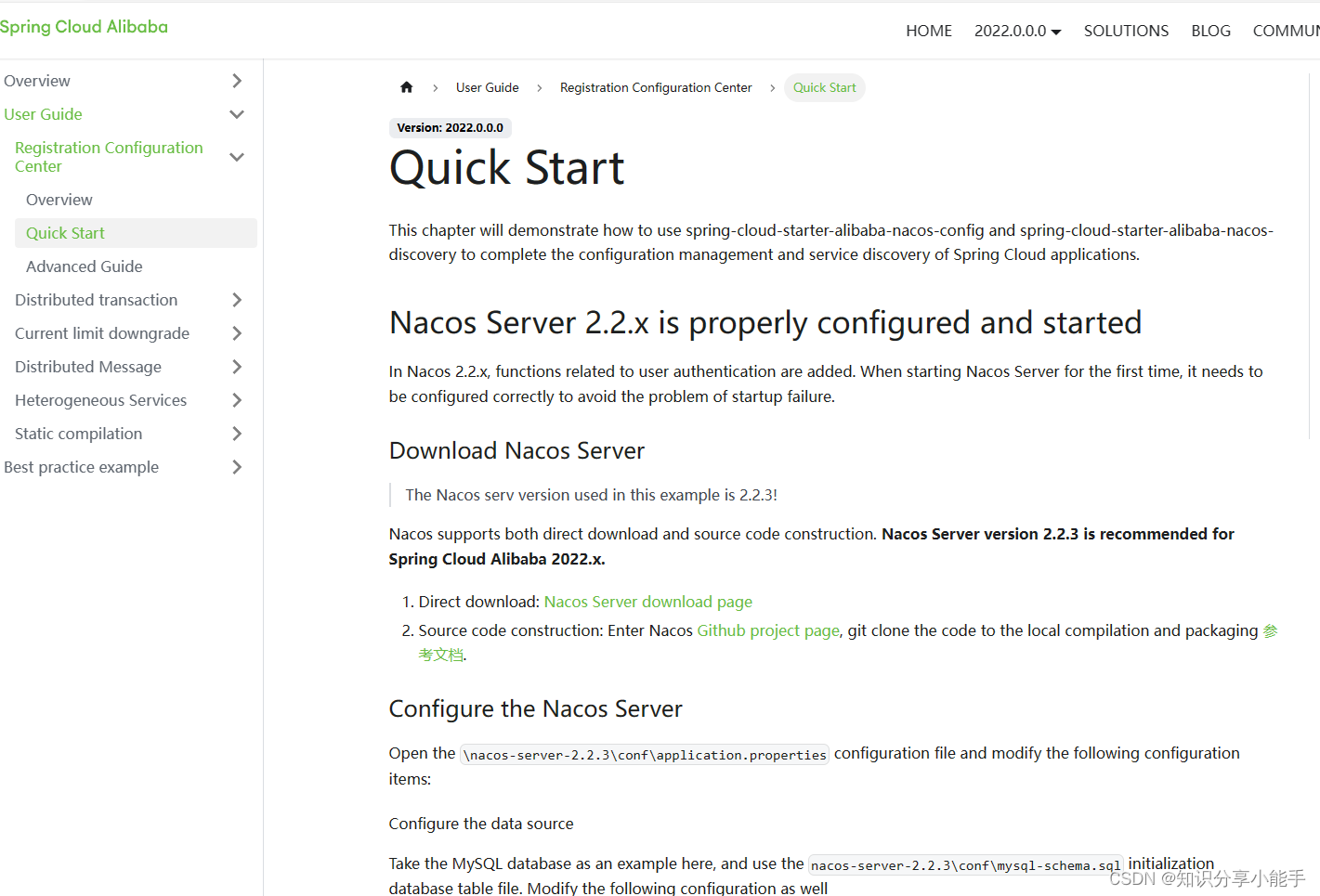
Task: Open Heterogeneous Services sidebar item
Action: click(x=101, y=400)
